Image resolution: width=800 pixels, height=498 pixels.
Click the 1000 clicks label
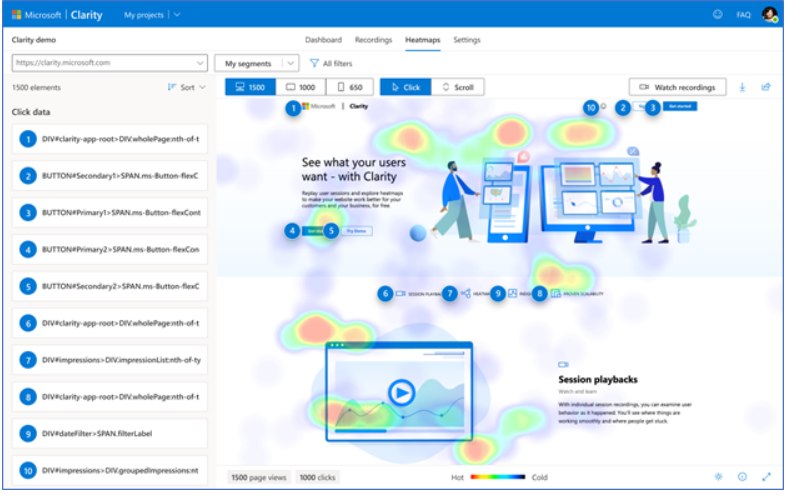317,477
